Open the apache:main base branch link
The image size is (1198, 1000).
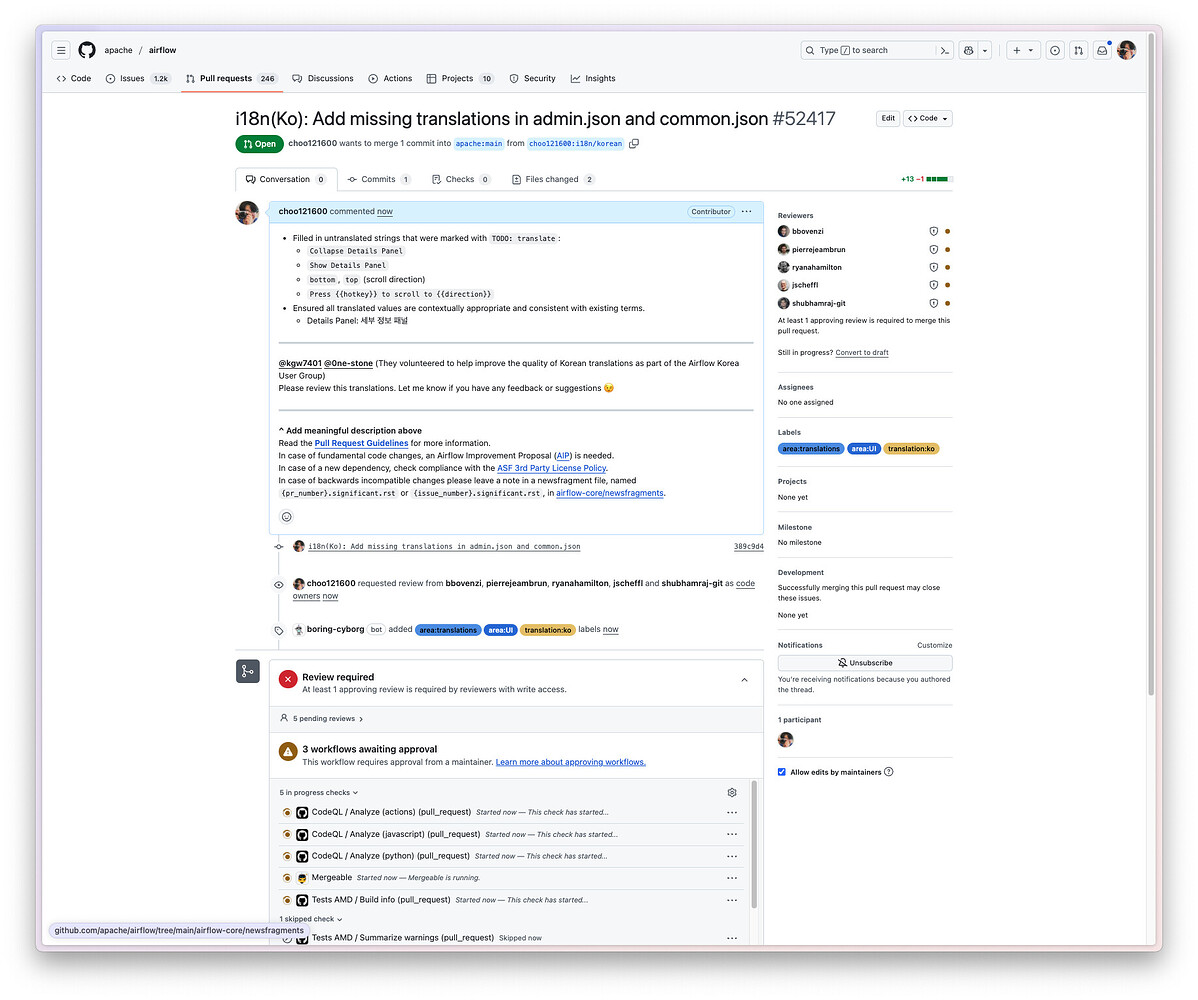click(x=479, y=144)
